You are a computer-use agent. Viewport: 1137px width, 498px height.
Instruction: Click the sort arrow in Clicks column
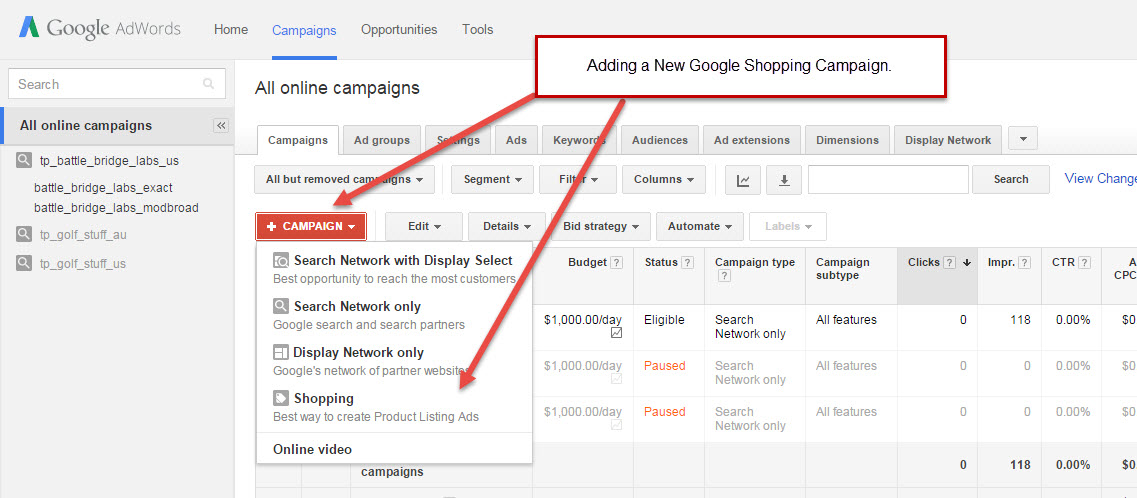click(x=967, y=262)
